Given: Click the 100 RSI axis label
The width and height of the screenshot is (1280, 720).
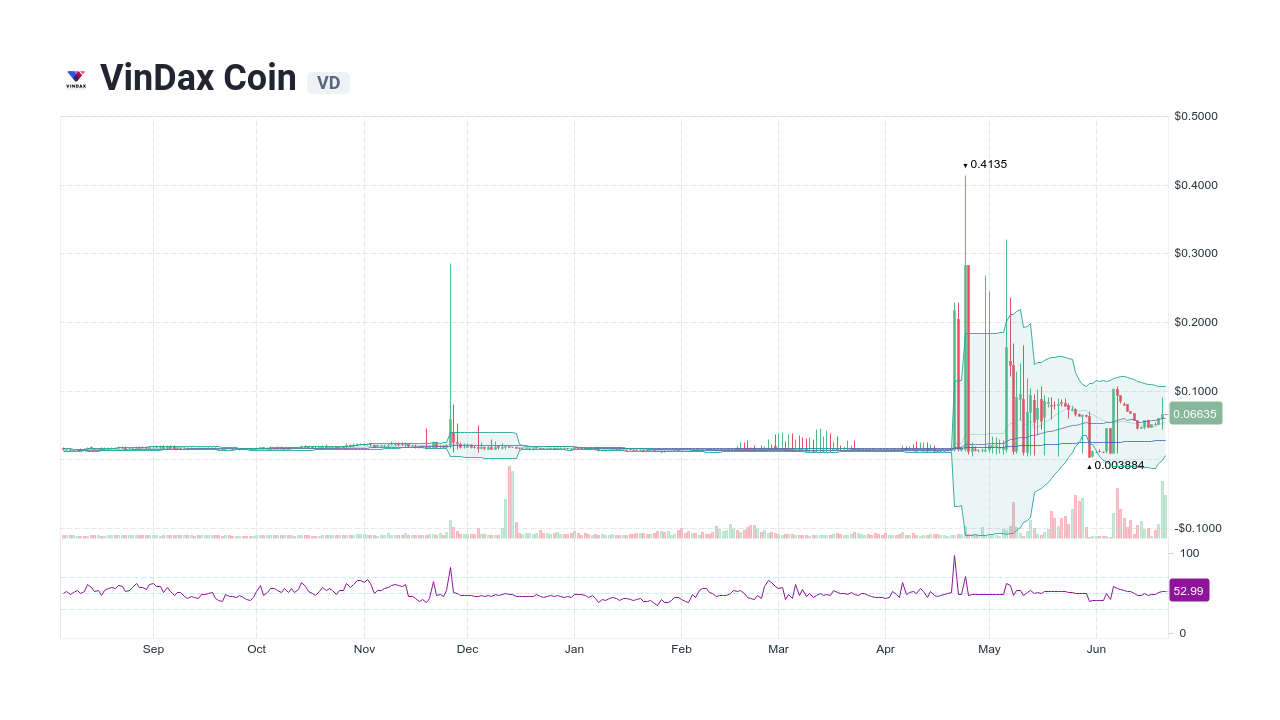Looking at the screenshot, I should click(x=1189, y=553).
